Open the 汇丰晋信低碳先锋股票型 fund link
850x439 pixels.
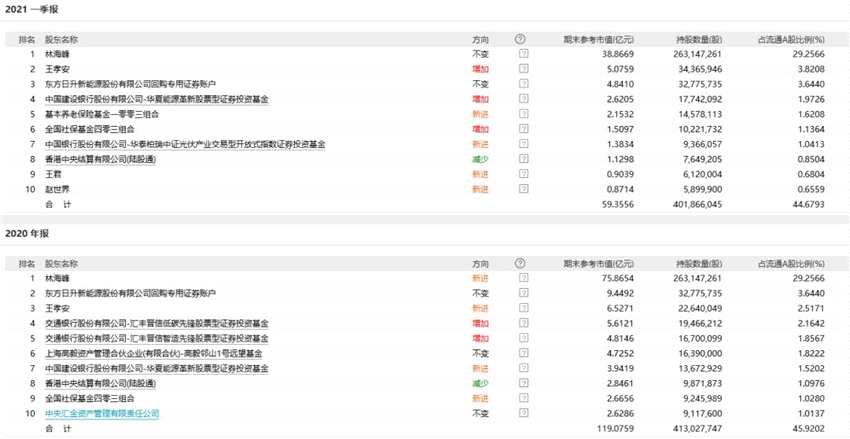pyautogui.click(x=157, y=323)
